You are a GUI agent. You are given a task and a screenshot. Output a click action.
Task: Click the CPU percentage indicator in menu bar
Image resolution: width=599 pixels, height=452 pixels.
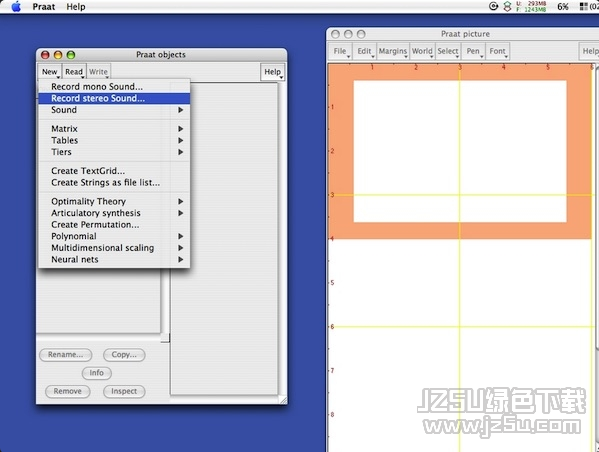563,6
